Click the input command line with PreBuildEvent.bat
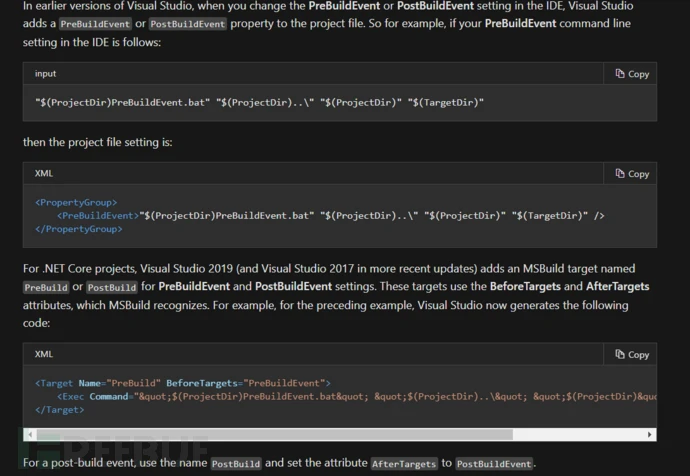Viewport: 690px width, 476px height. (x=259, y=103)
